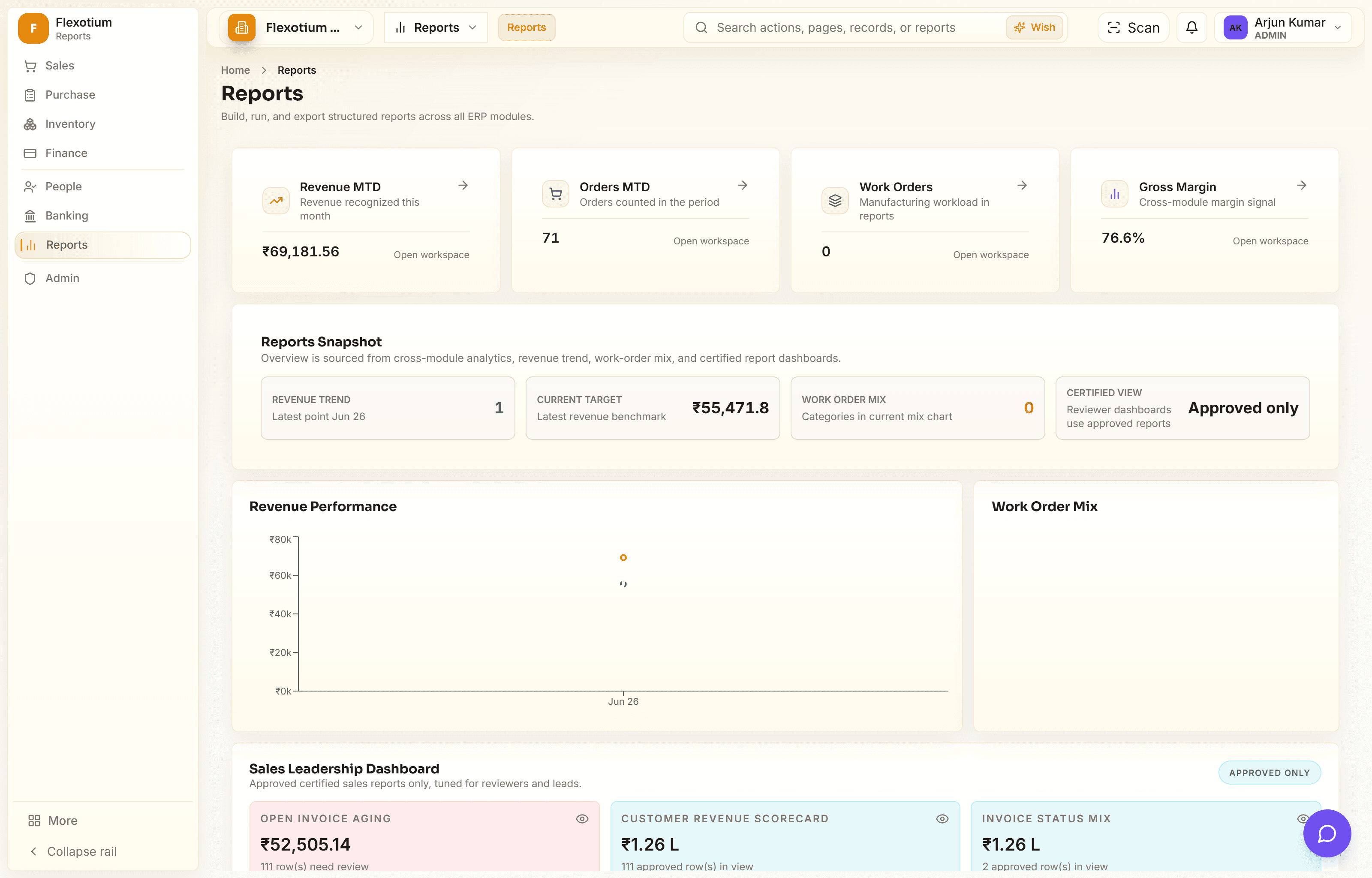Open workspace for Revenue MTD
The image size is (1372, 878).
point(431,255)
